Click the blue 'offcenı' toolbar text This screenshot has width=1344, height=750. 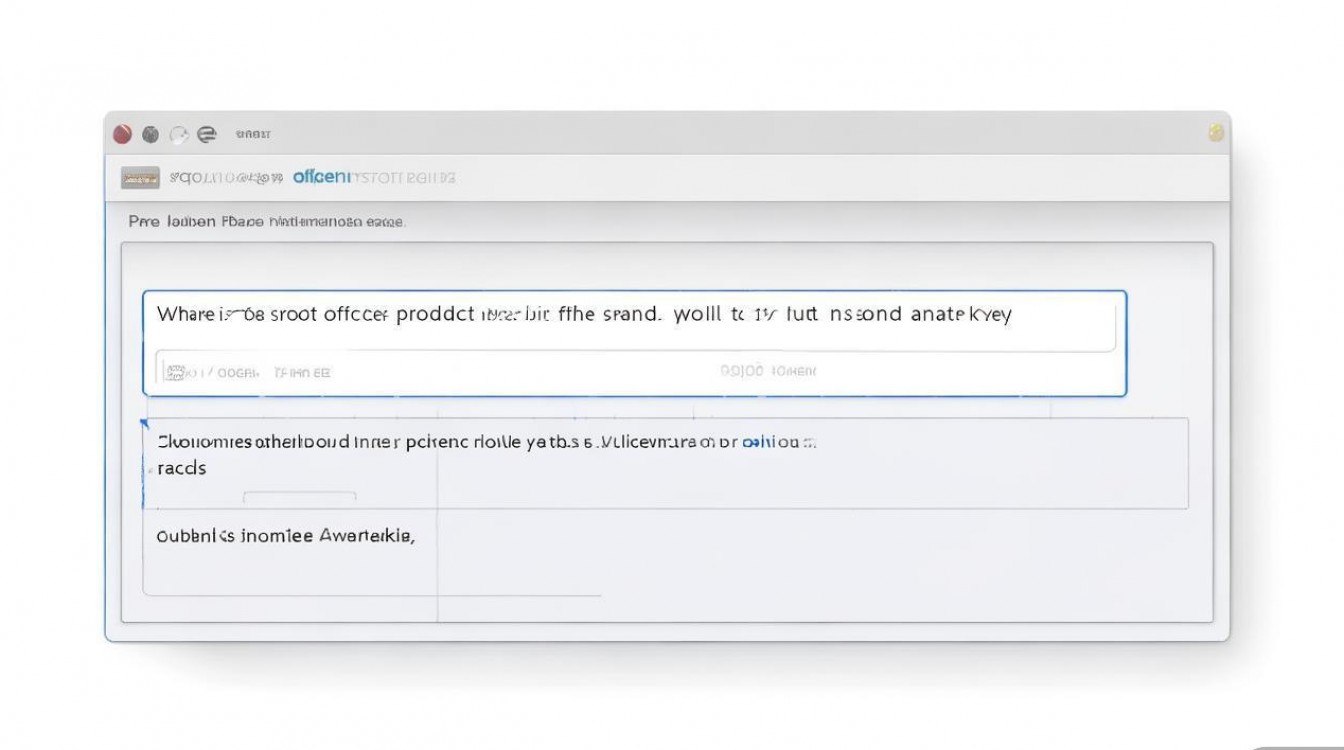coord(321,178)
